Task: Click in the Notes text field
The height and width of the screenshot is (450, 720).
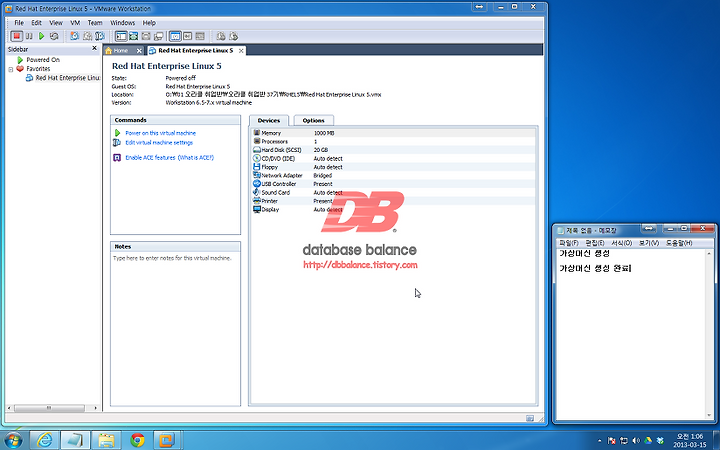Action: 175,328
